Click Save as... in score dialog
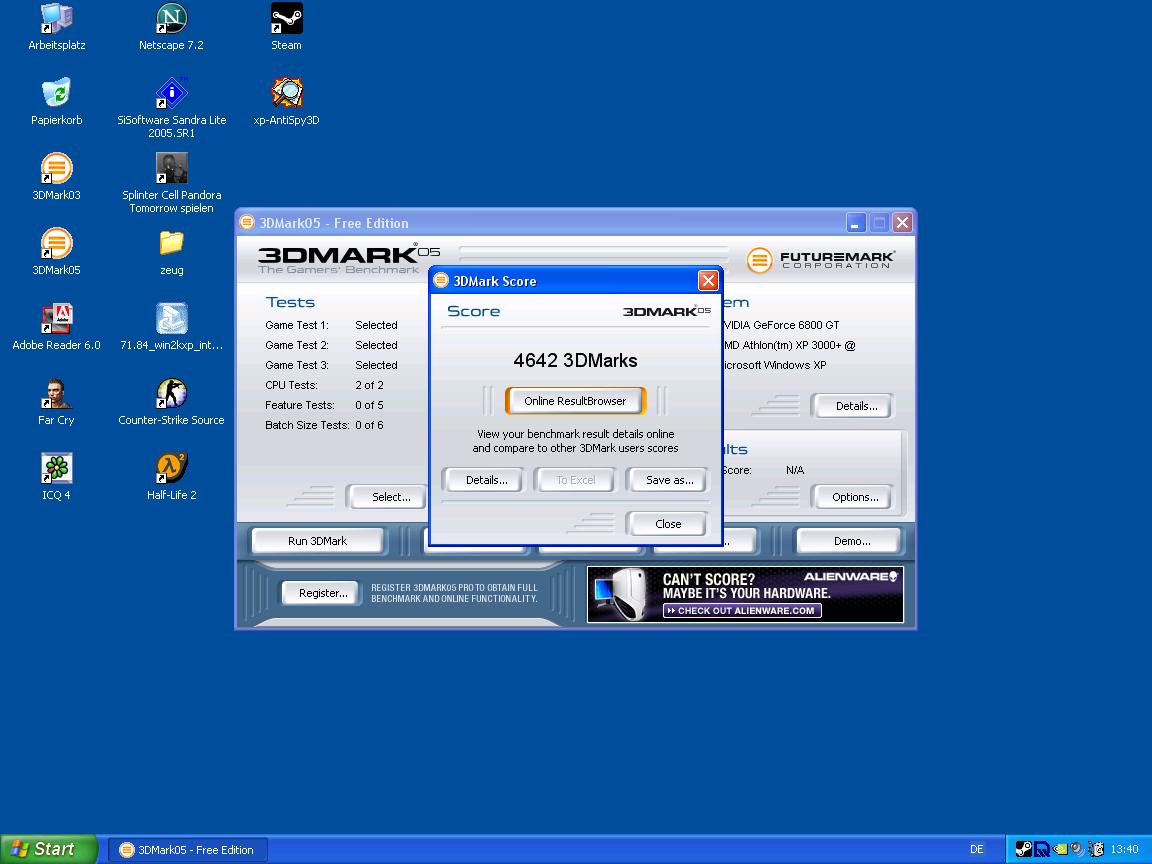The image size is (1152, 864). click(x=669, y=480)
